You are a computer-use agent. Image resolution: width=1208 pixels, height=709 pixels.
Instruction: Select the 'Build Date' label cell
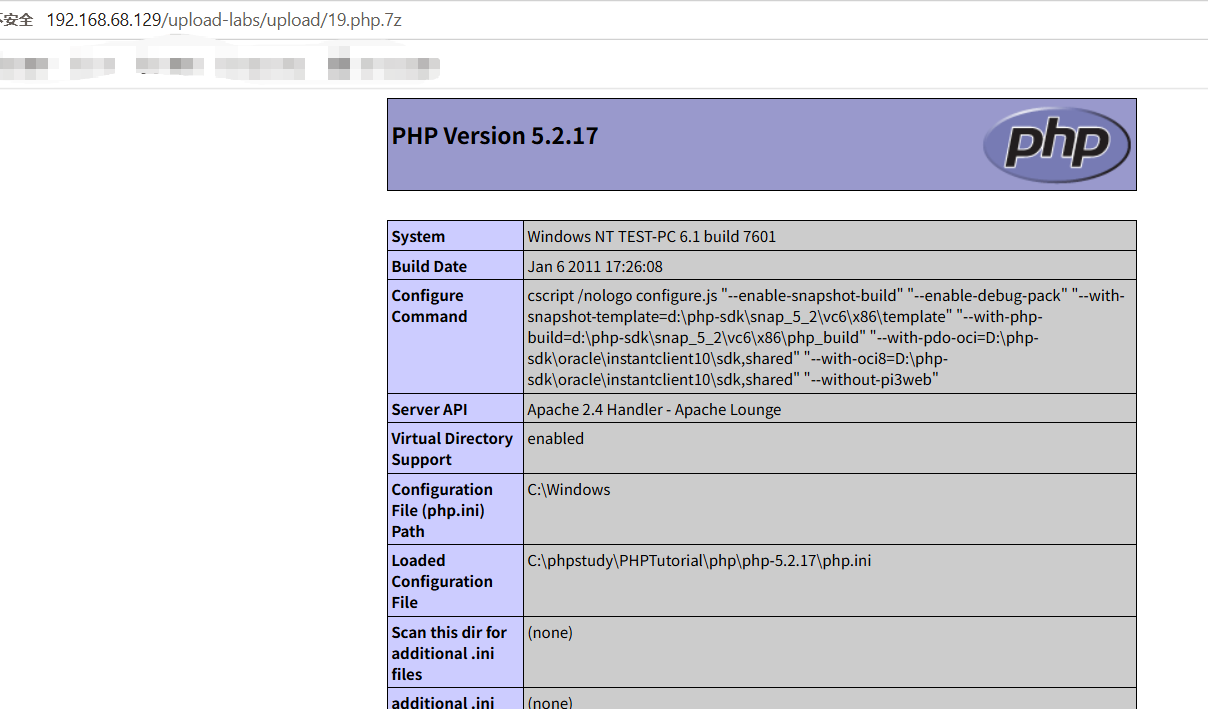point(455,266)
